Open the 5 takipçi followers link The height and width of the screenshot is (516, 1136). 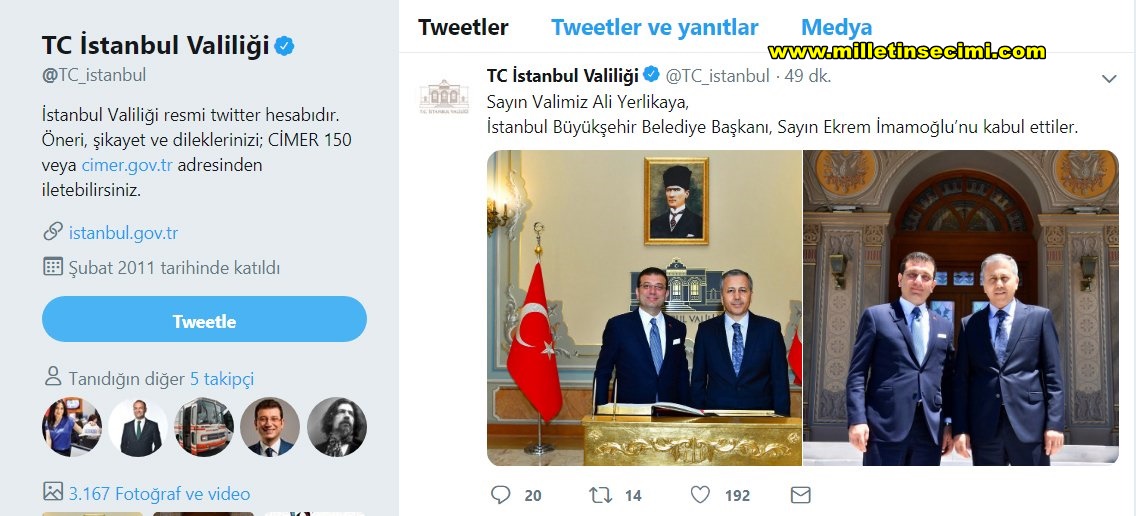pos(222,379)
